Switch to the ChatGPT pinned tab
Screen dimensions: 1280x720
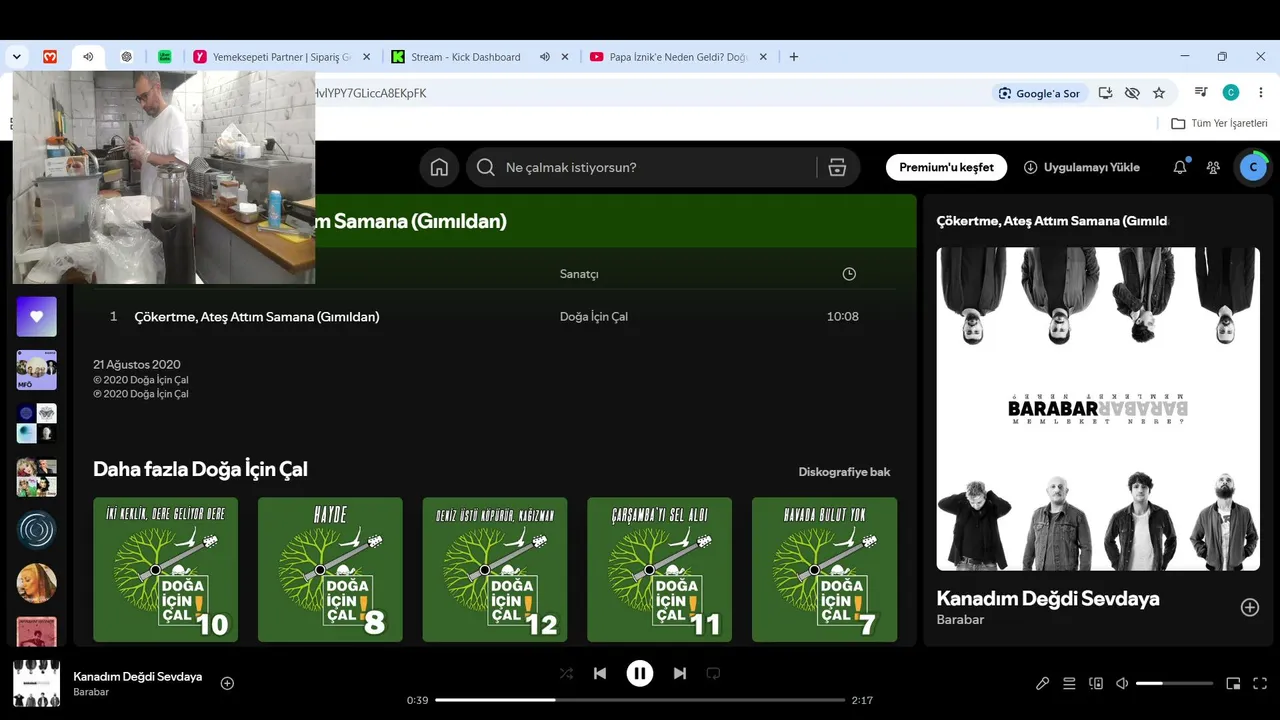tap(126, 57)
